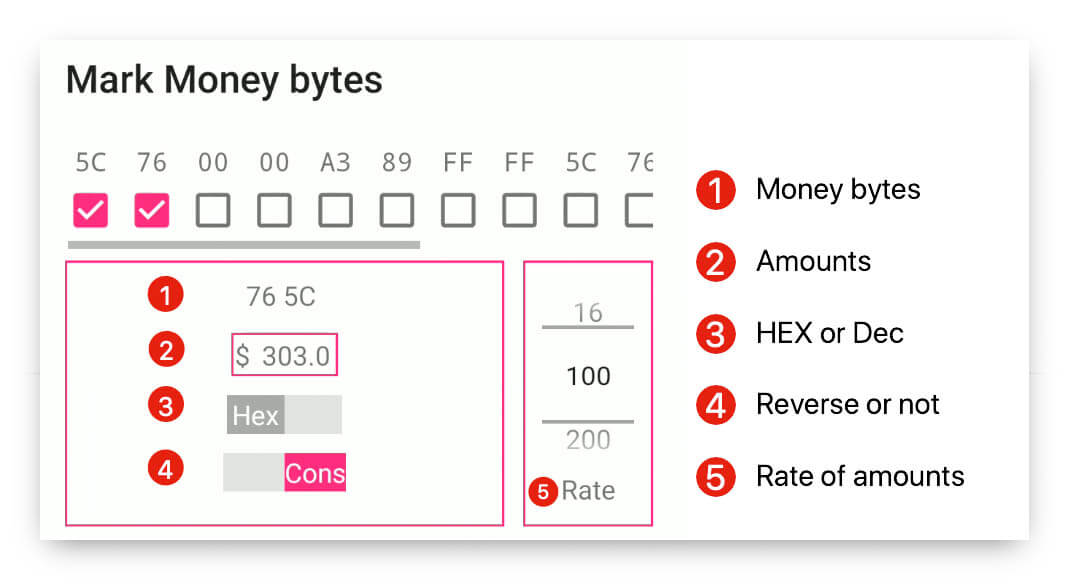Toggle the Cons reverse switch

pos(284,472)
